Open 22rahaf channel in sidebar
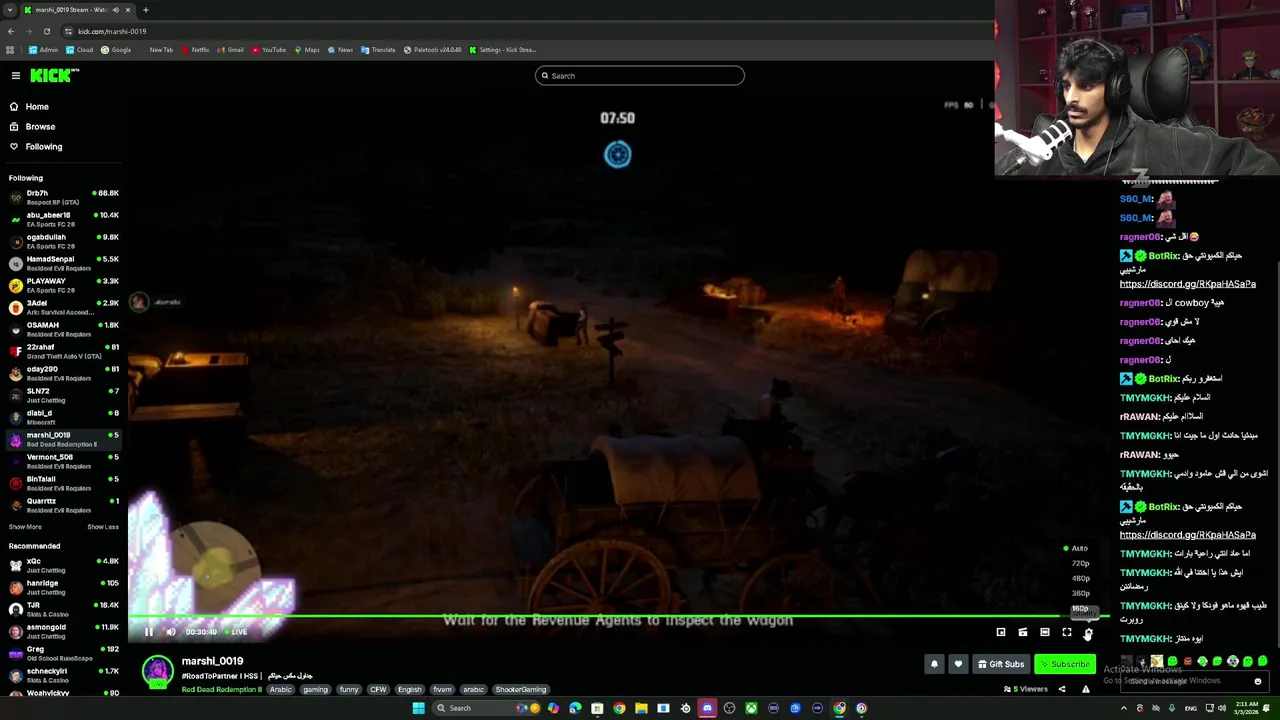 pyautogui.click(x=63, y=351)
